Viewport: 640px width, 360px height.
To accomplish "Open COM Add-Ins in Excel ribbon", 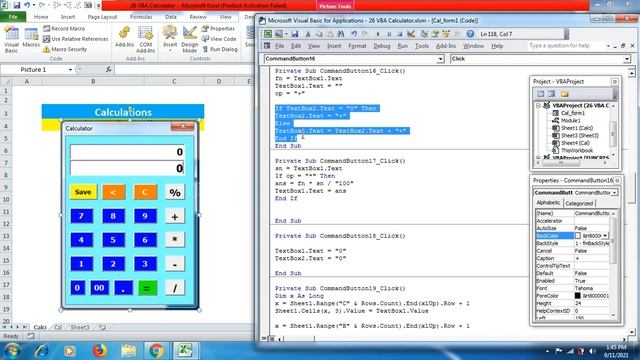I will [145, 39].
